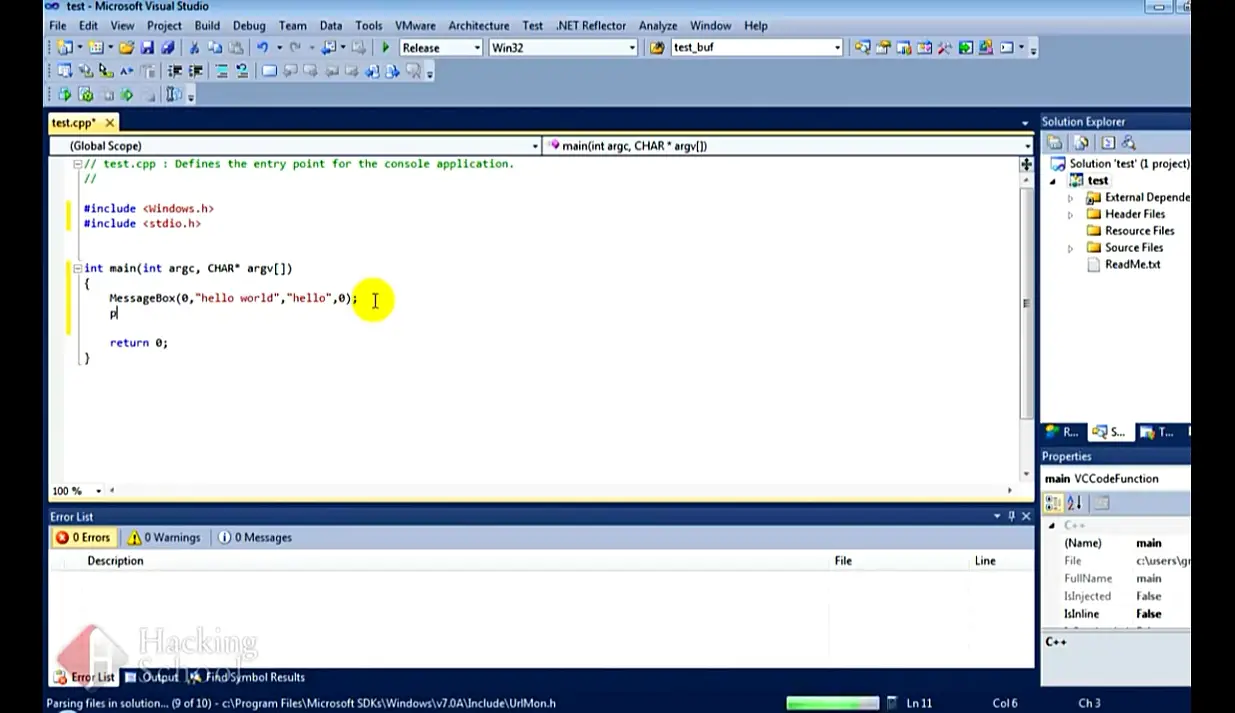
Task: Switch Properties grid to Alphabetical view
Action: (1075, 503)
